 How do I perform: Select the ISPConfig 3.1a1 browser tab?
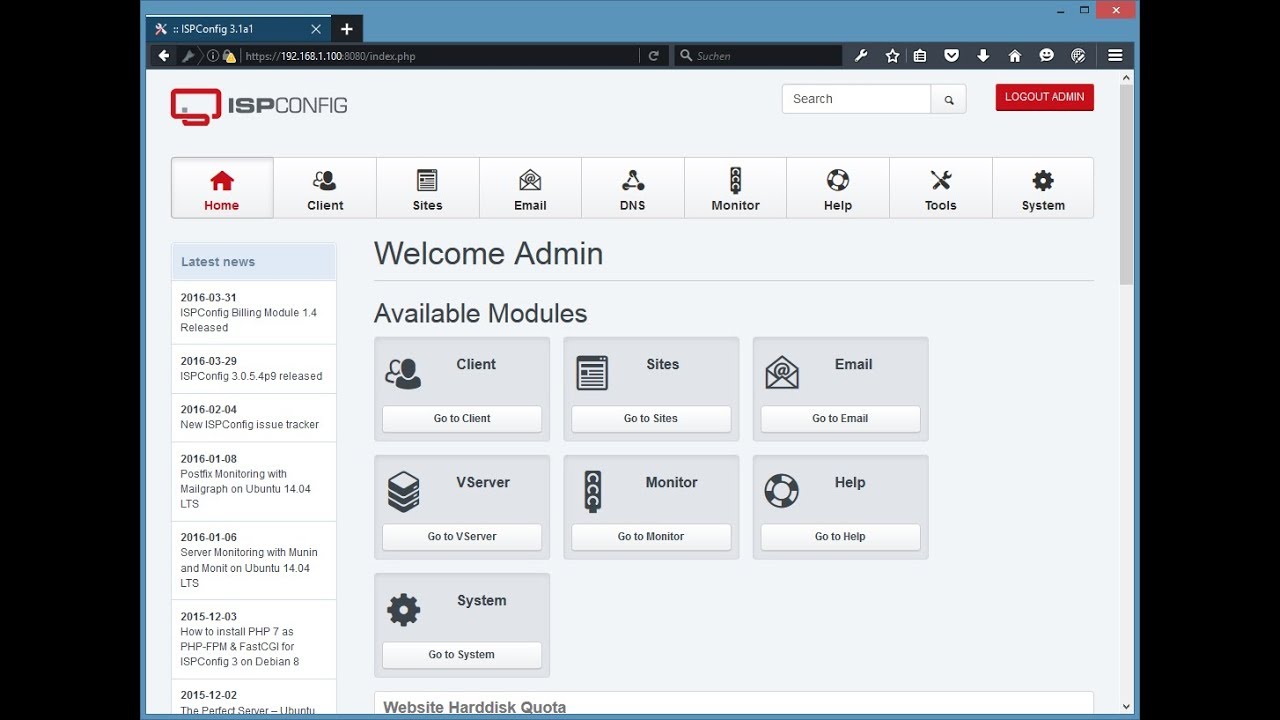(238, 29)
